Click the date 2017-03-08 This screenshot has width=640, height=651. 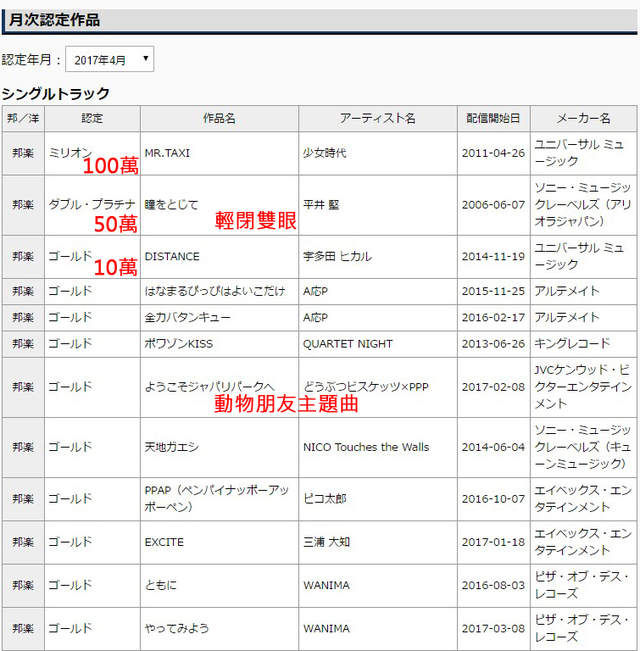[x=493, y=629]
